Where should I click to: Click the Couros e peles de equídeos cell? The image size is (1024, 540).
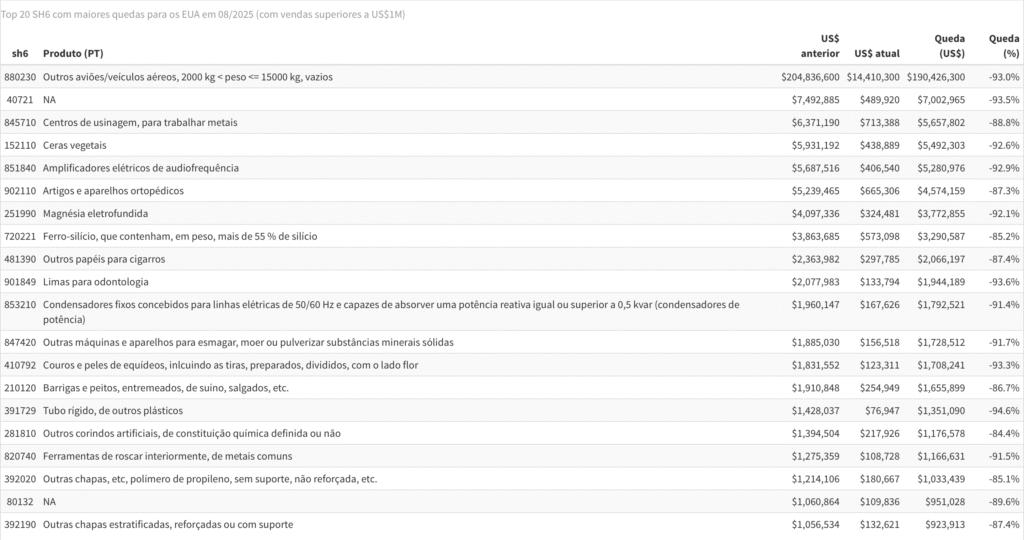(231, 365)
